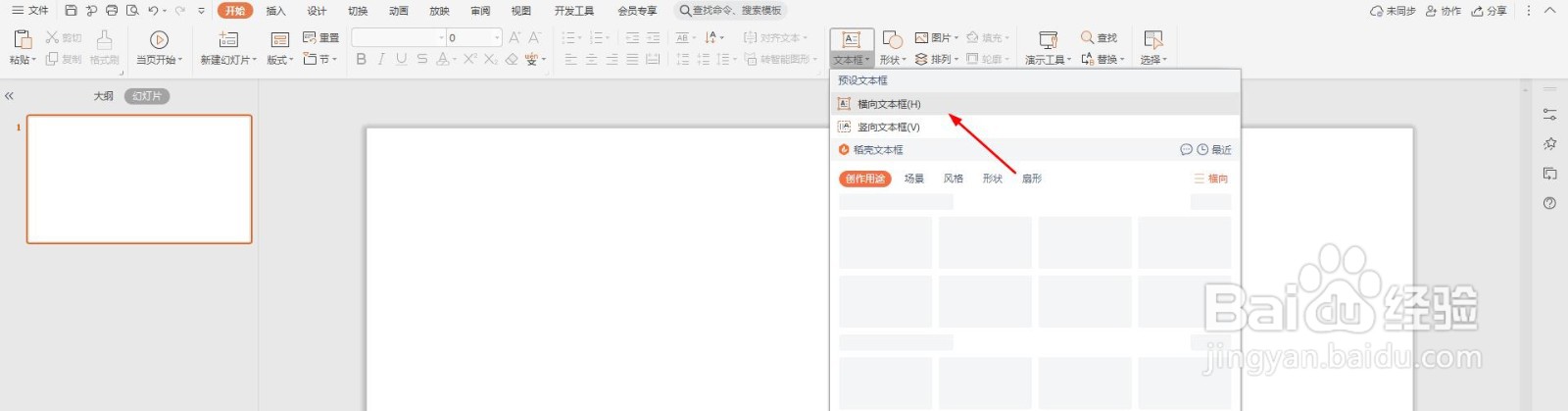Click the Find (查找) button
Image resolution: width=1568 pixels, height=411 pixels.
click(x=1100, y=37)
